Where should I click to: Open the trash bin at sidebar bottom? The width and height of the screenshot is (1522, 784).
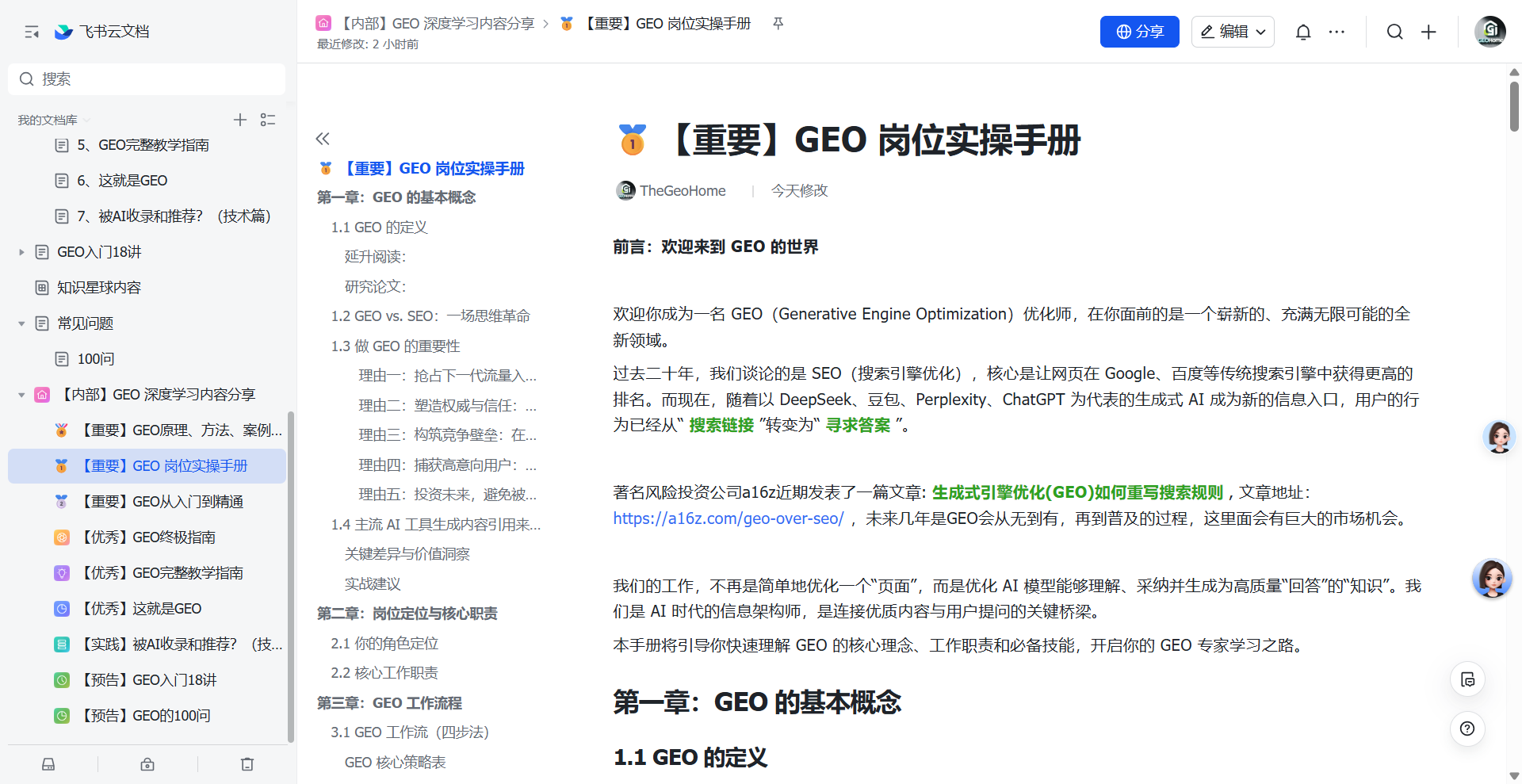click(247, 764)
